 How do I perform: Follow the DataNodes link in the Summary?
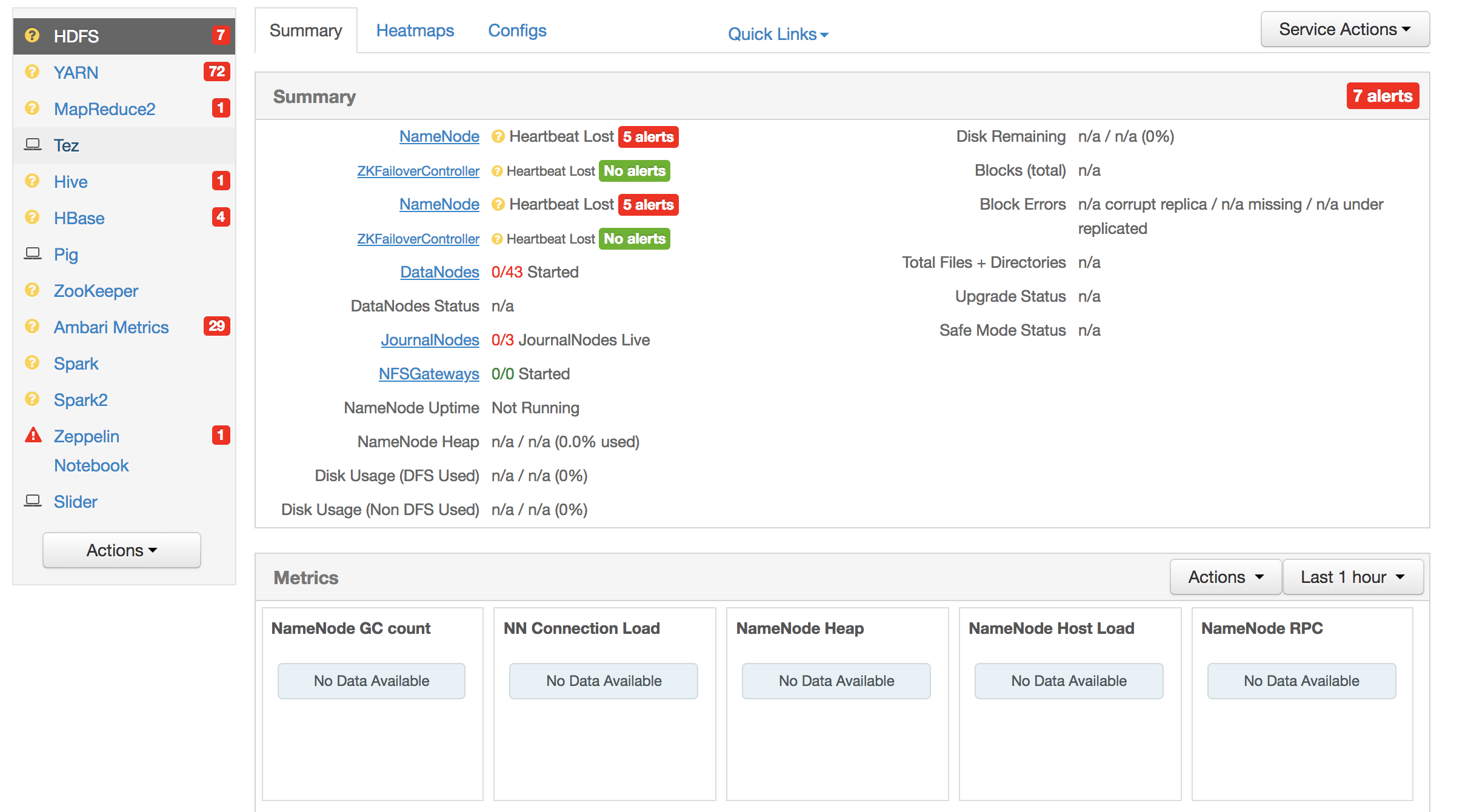pos(439,272)
